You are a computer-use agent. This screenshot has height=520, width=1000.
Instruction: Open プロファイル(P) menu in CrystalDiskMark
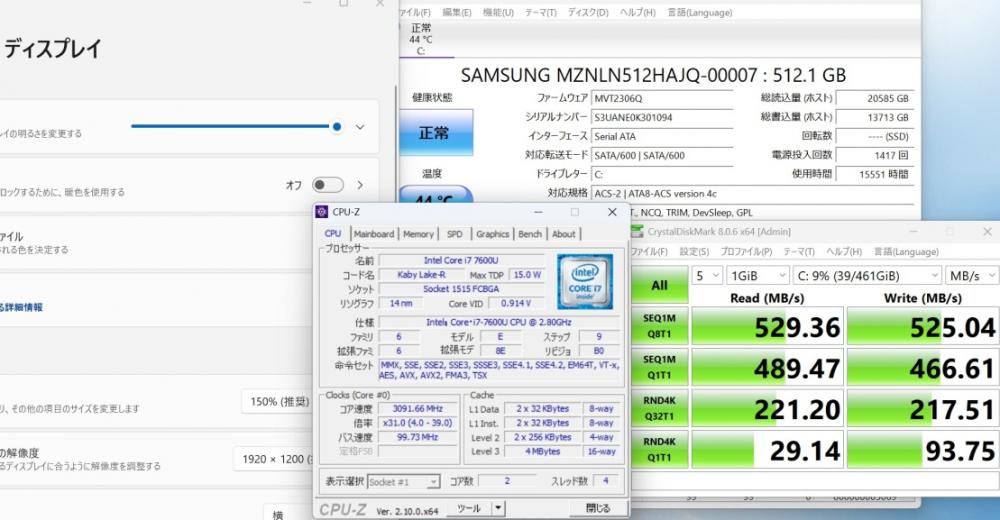pos(746,251)
